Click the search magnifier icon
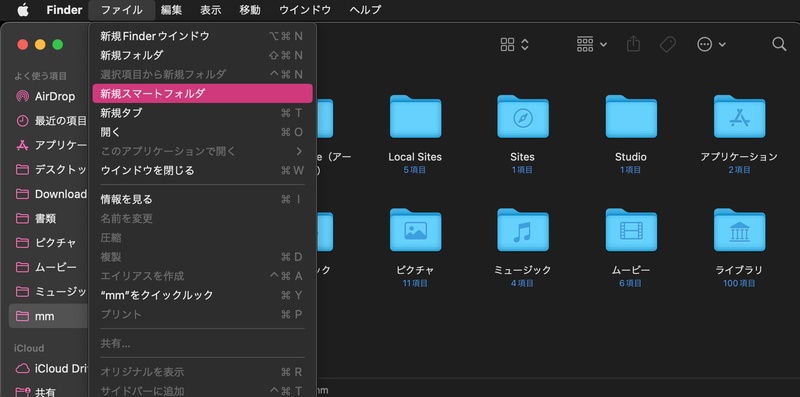Image resolution: width=800 pixels, height=397 pixels. tap(779, 44)
